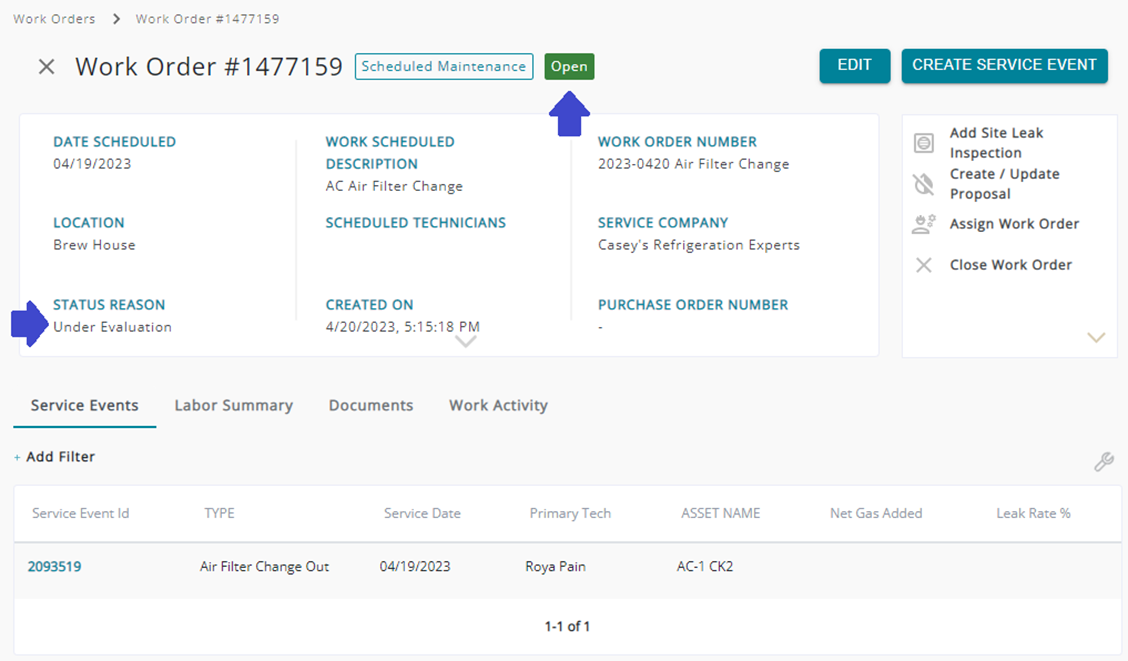Click the 04/19/2023 date scheduled value
The width and height of the screenshot is (1128, 661).
92,164
